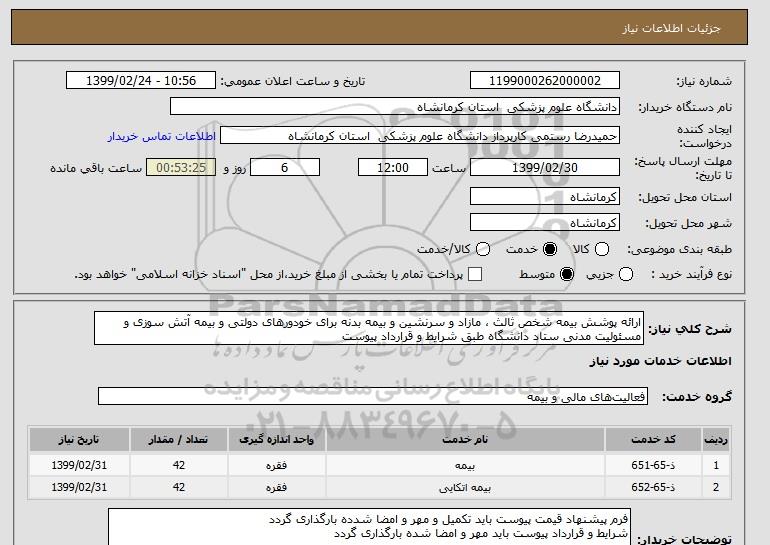Click the announcement date field 1399/02/24 - 10:56
Screen dimensions: 770x545
[141, 81]
